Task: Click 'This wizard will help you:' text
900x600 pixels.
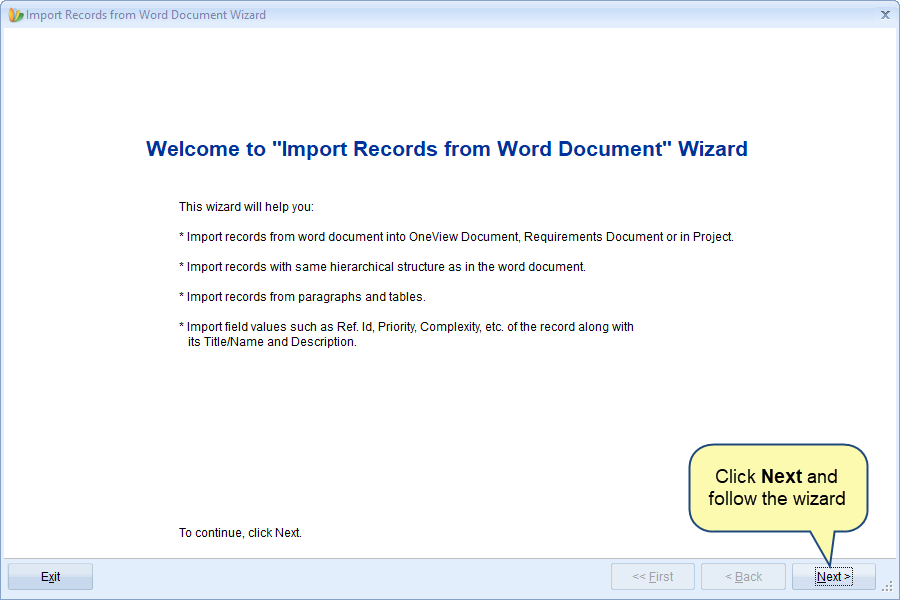Action: tap(246, 207)
